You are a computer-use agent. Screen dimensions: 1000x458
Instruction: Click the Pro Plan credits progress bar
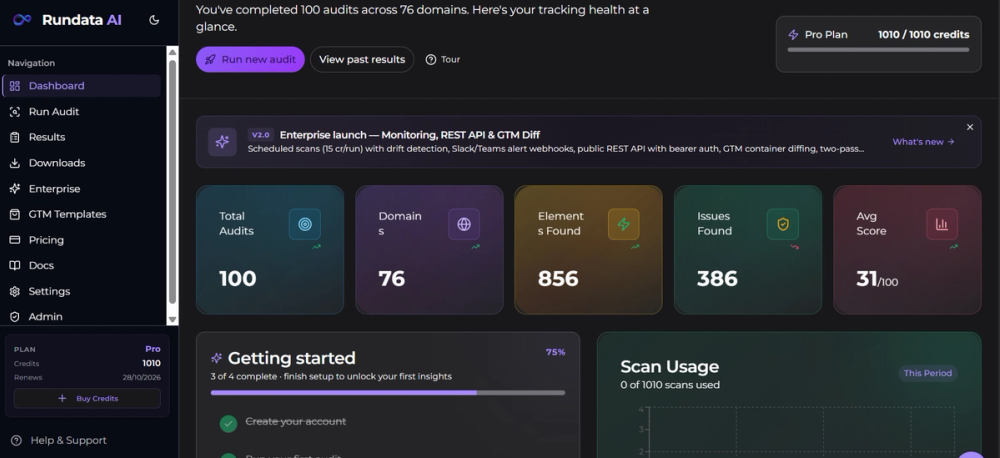(878, 50)
